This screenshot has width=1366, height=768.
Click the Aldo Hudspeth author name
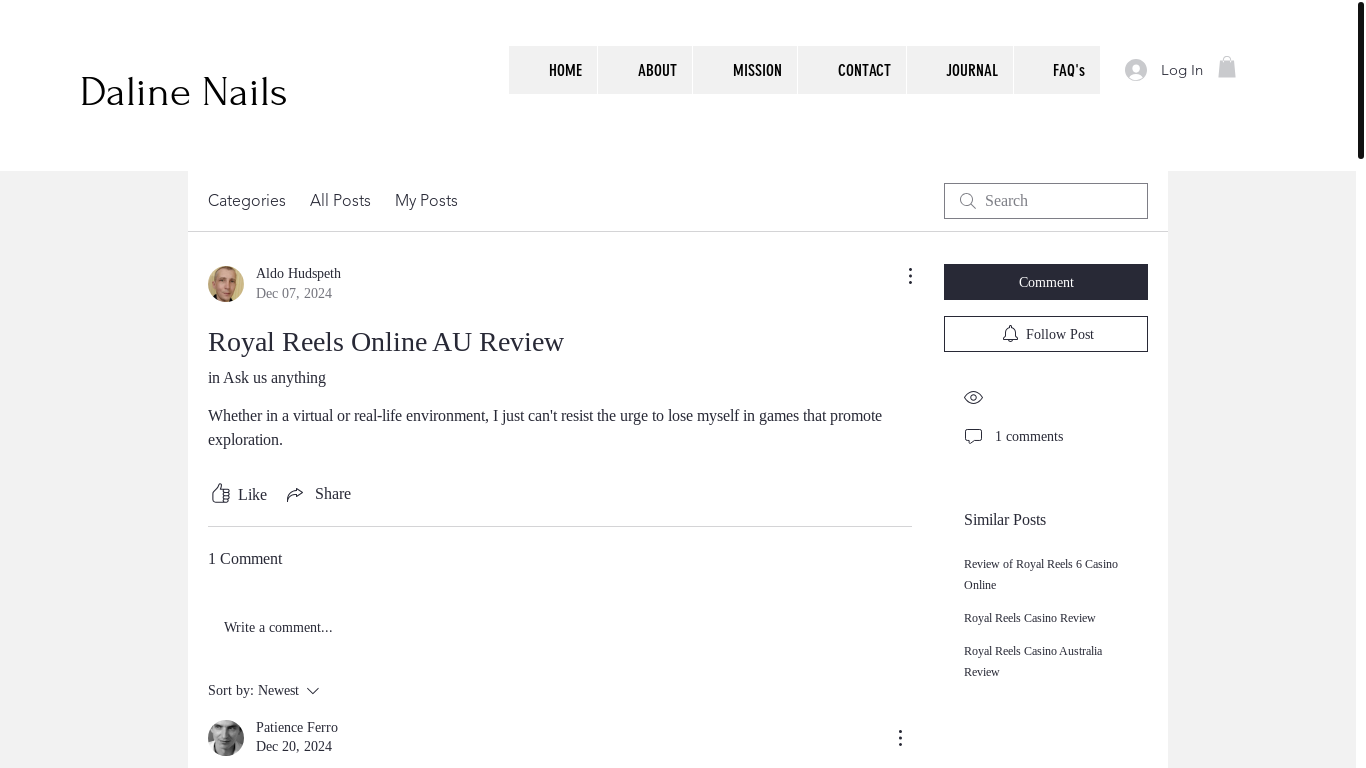click(298, 273)
